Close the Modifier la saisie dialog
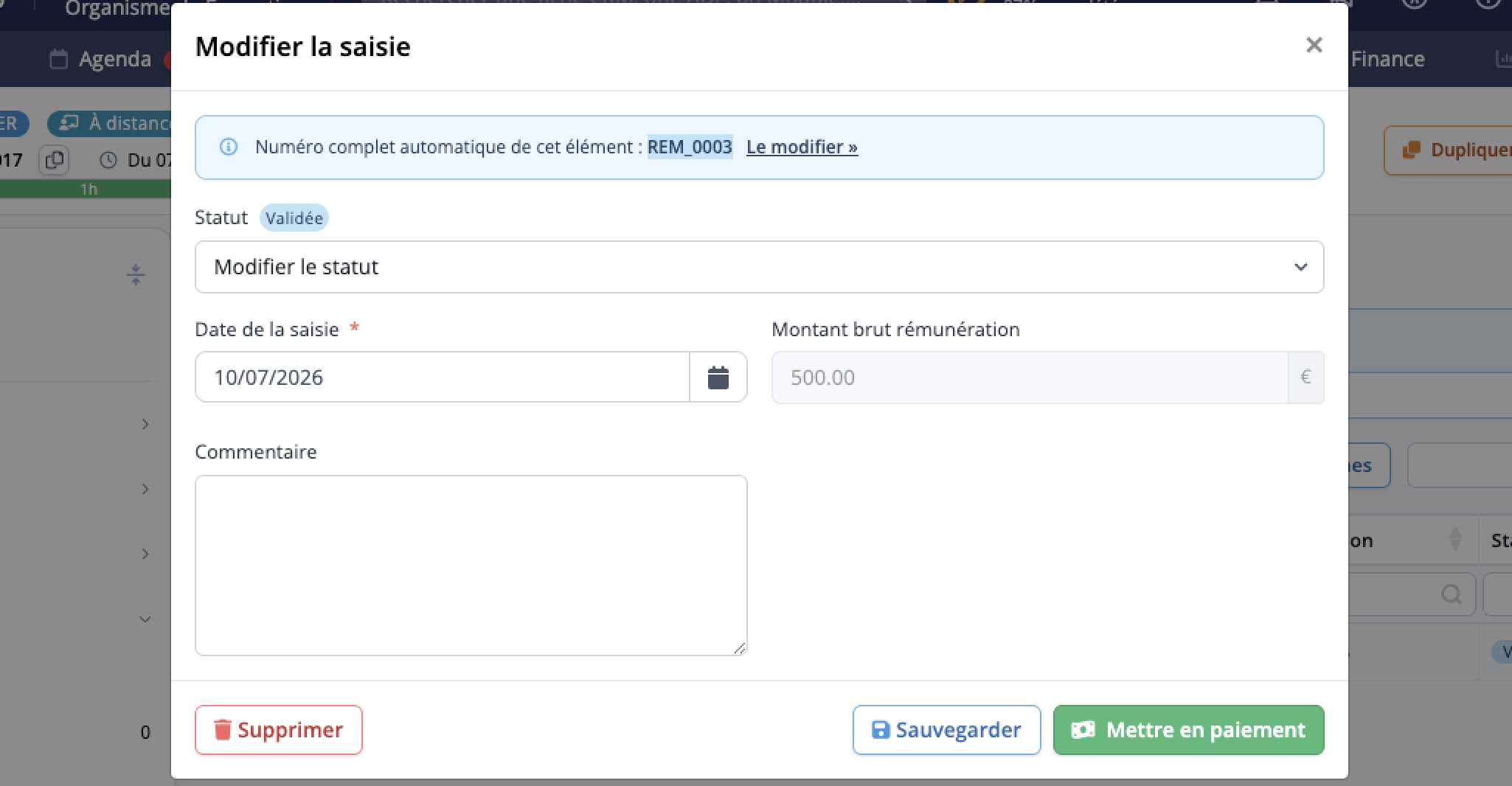 click(1314, 46)
